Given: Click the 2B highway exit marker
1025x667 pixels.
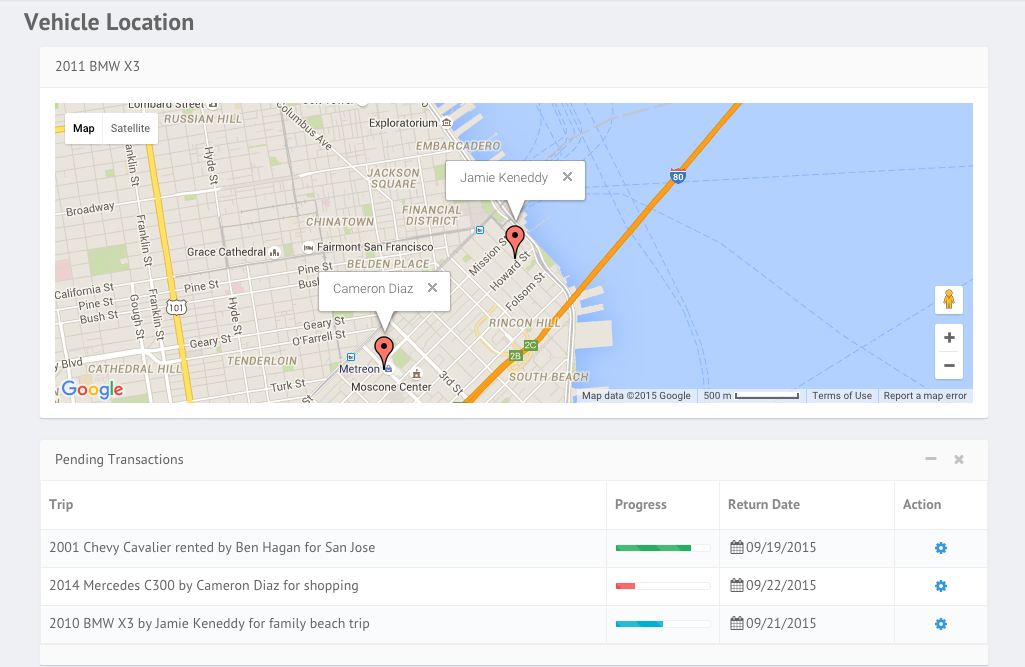Looking at the screenshot, I should tap(515, 356).
